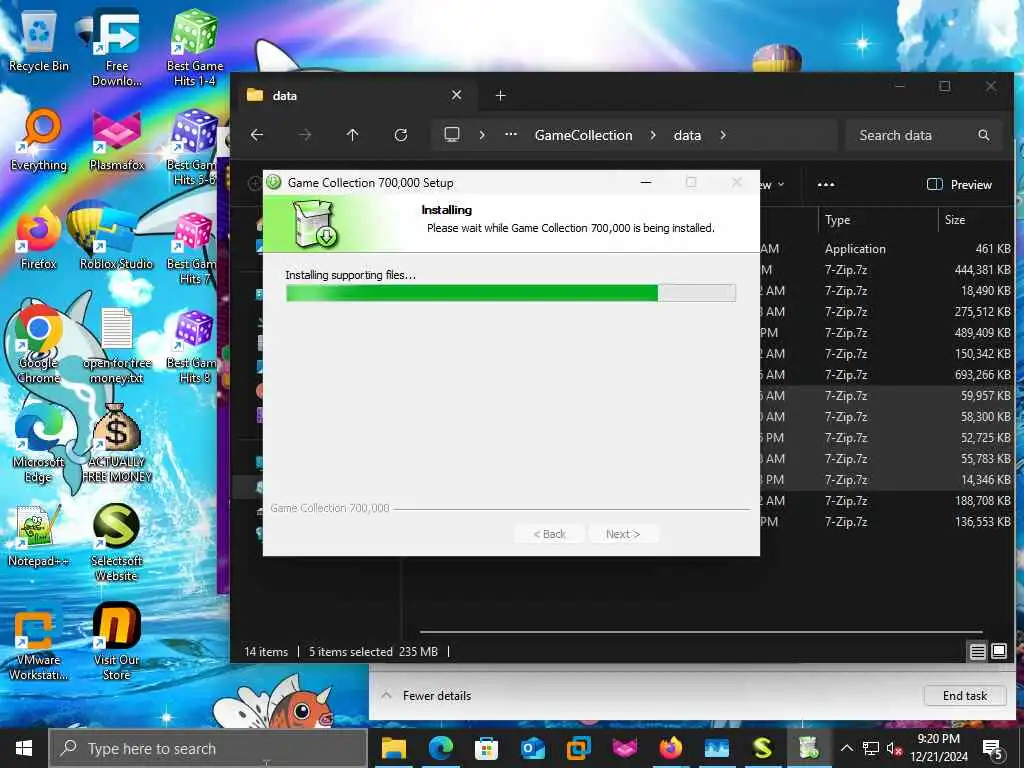
Task: Click the greyed-out Back button in setup
Action: [x=549, y=534]
